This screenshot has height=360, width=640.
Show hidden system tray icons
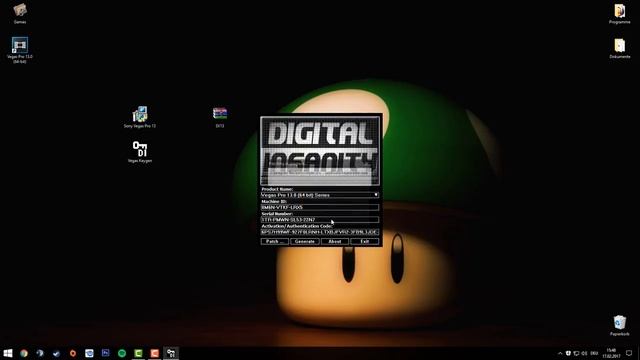point(560,353)
